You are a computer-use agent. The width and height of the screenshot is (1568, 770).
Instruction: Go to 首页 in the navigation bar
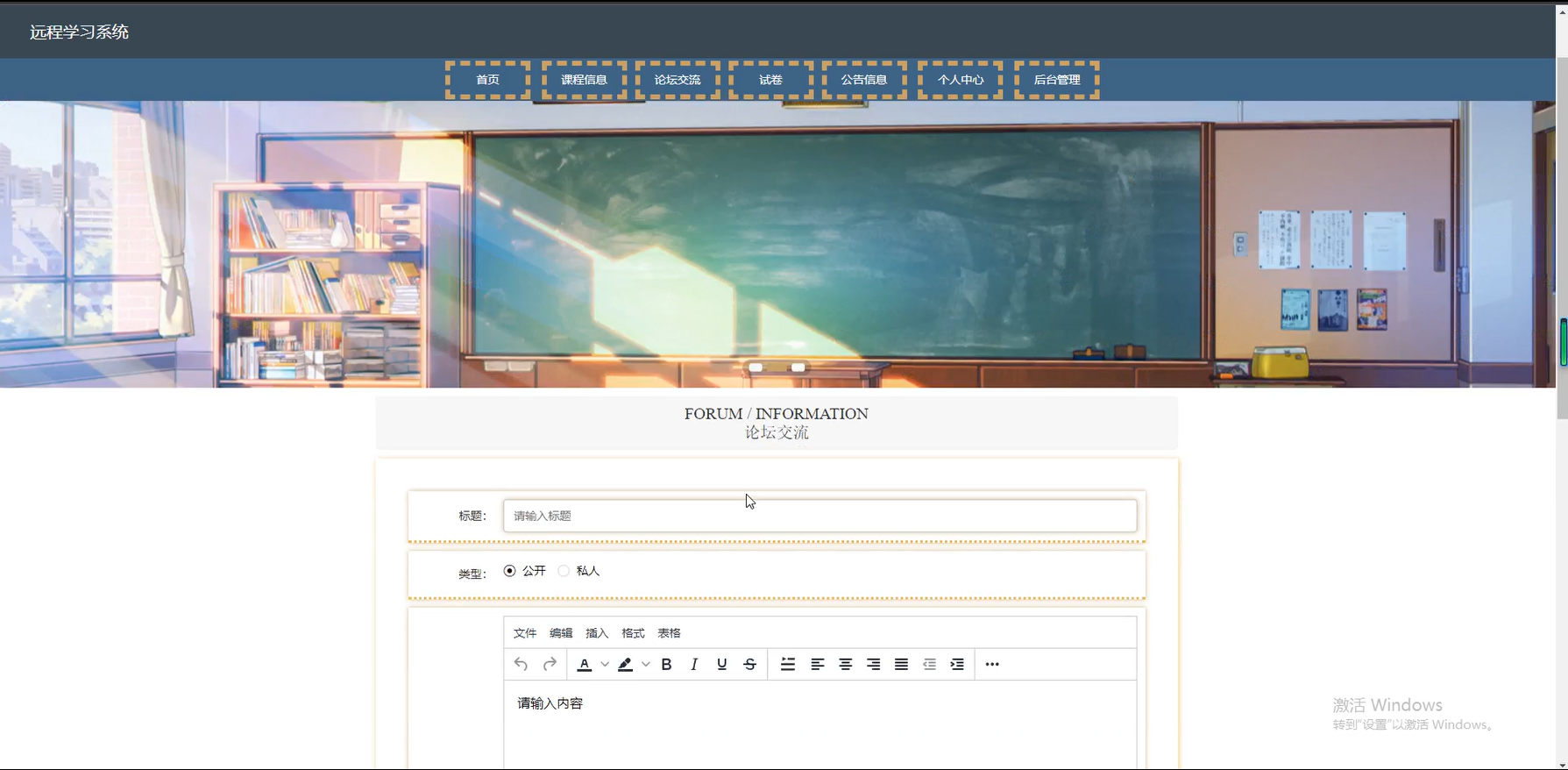coord(487,80)
